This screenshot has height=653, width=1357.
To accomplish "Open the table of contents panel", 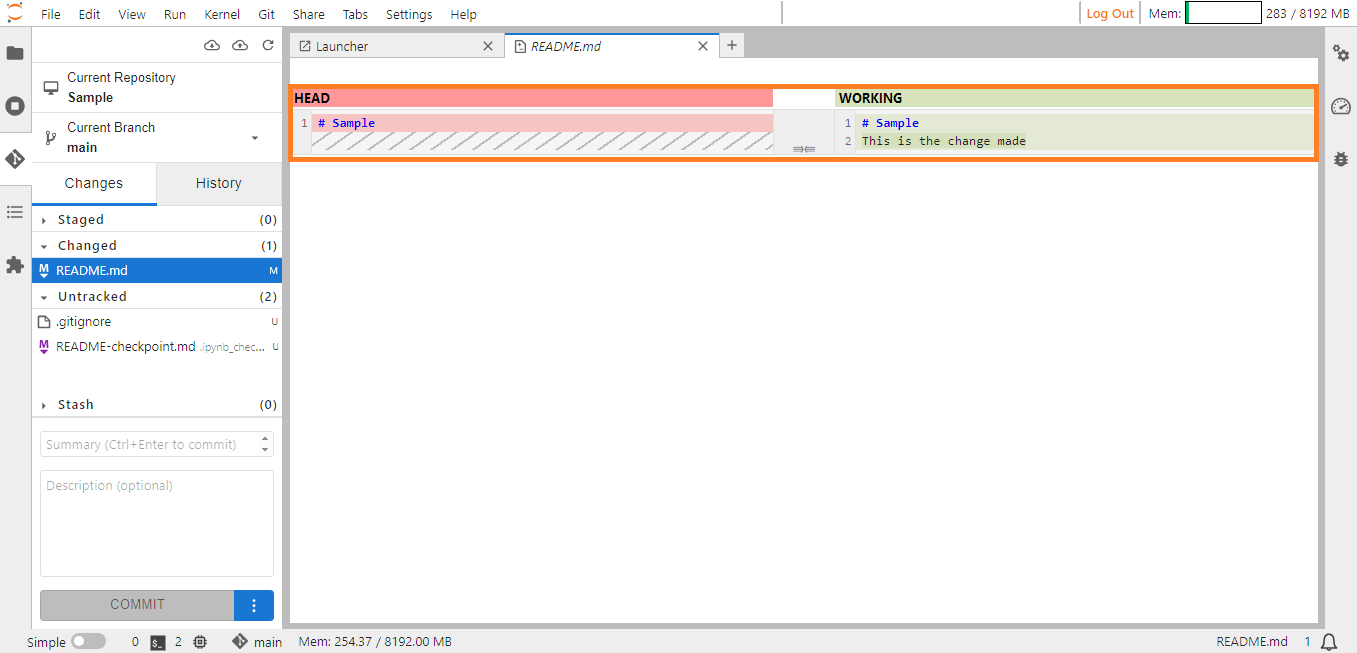I will pos(15,212).
